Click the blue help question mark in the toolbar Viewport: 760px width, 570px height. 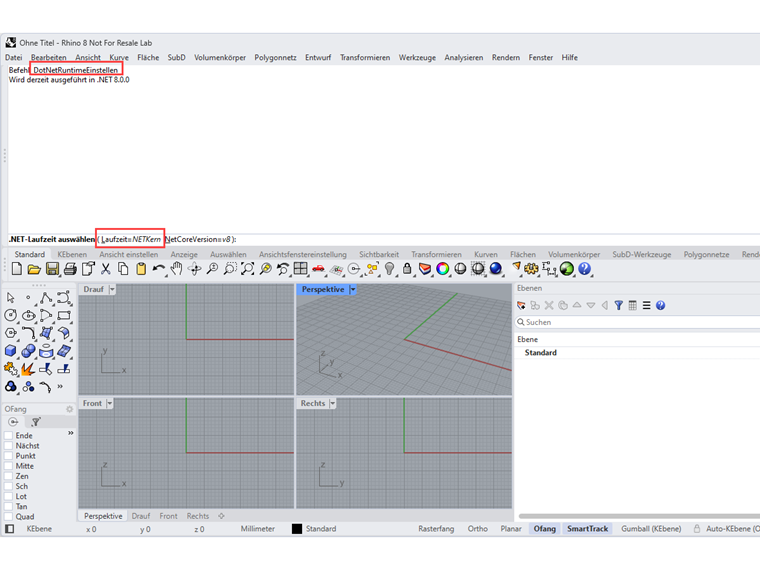tap(585, 269)
